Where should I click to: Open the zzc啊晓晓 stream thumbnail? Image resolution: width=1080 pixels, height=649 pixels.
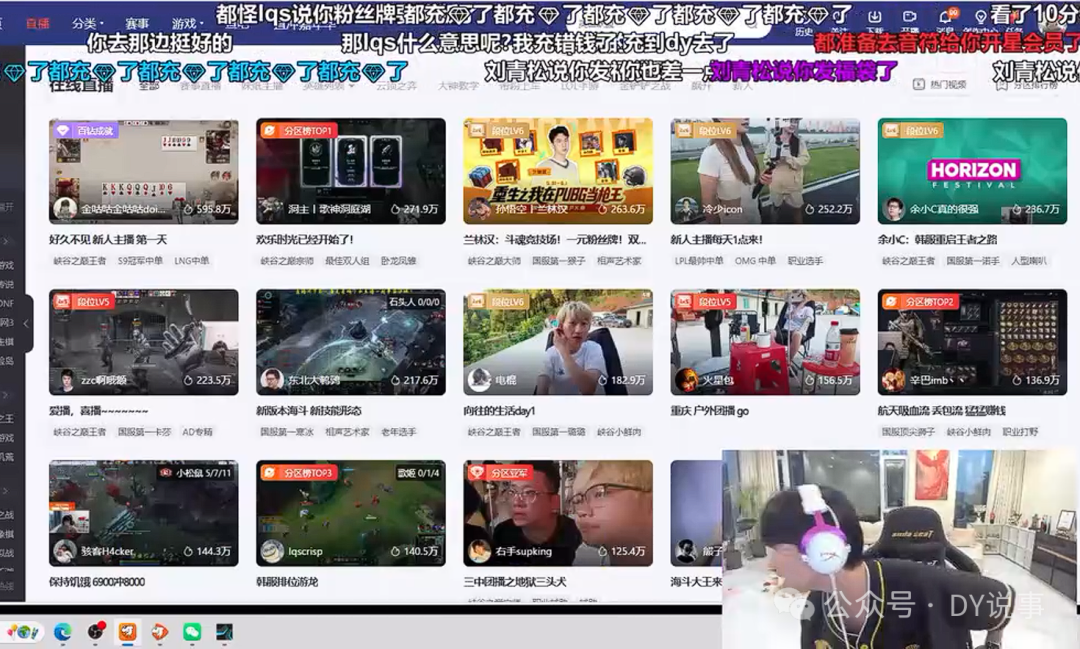[x=143, y=342]
